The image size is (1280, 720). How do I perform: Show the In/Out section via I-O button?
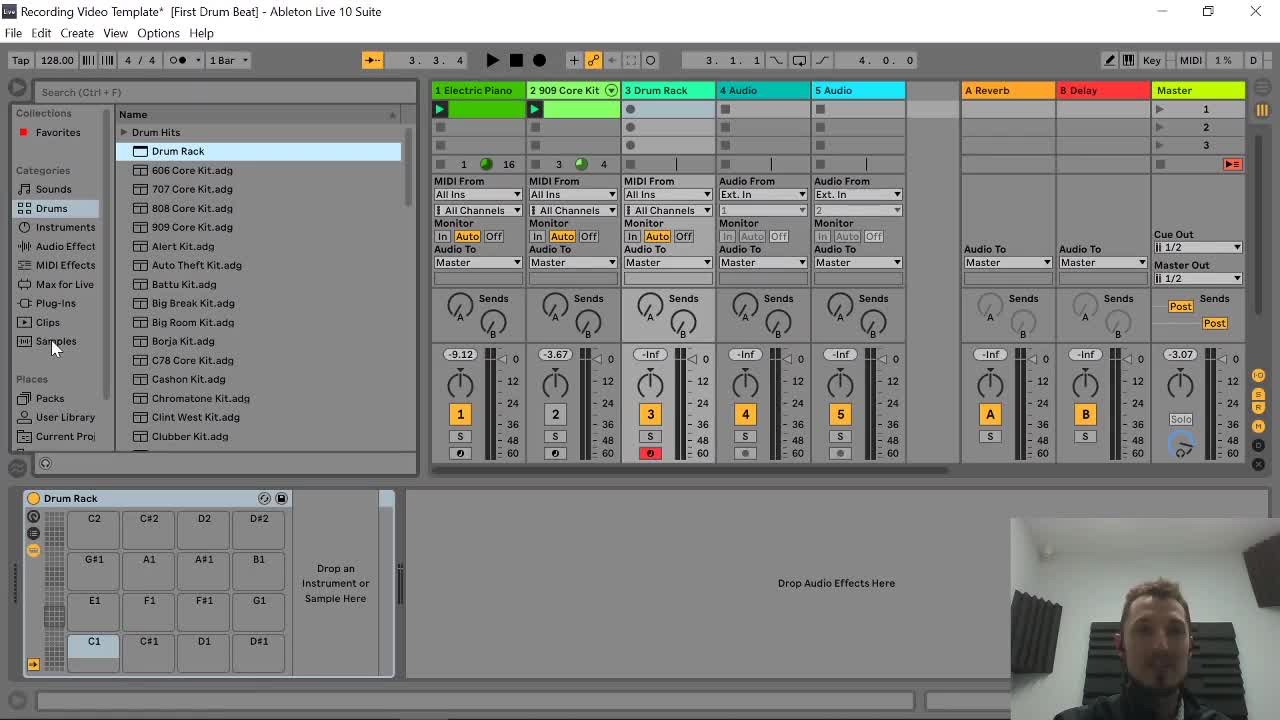click(x=1258, y=376)
